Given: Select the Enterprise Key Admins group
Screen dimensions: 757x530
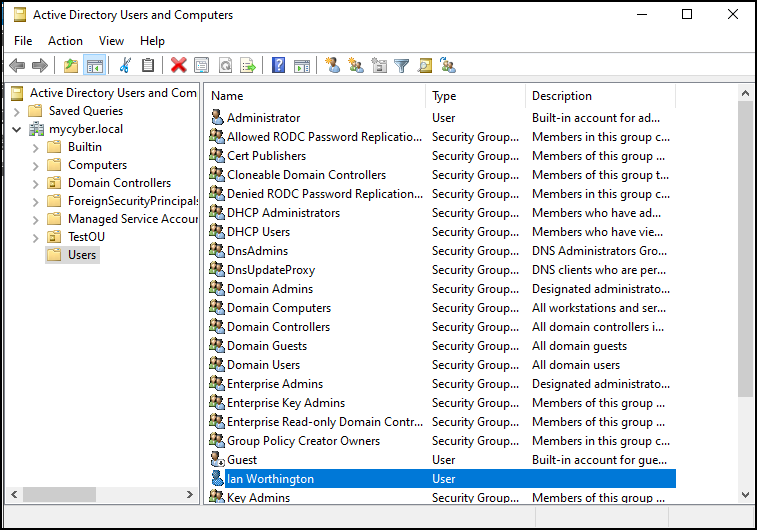Looking at the screenshot, I should tap(286, 403).
